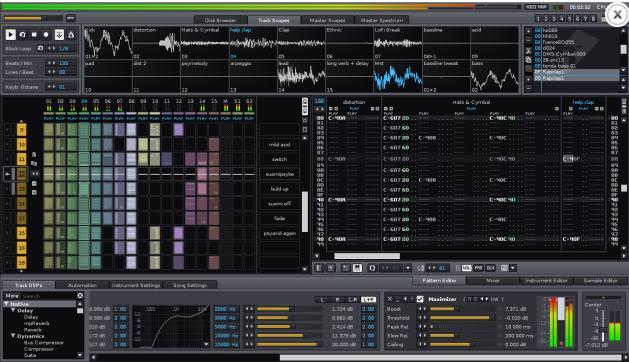This screenshot has width=629, height=362.
Task: Open the Track DSPs tab
Action: click(28, 285)
